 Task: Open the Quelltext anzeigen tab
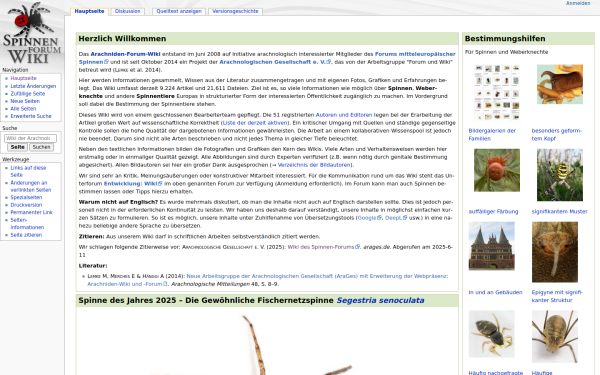tap(179, 11)
